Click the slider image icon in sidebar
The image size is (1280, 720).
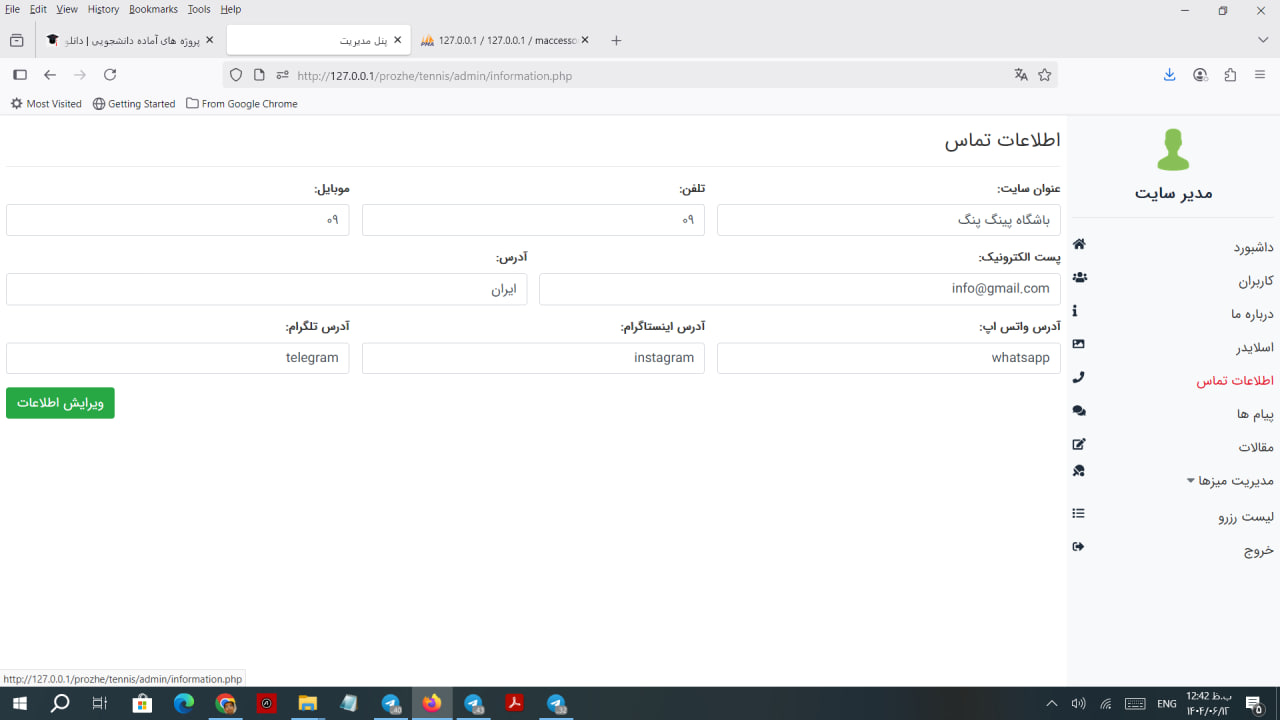(1078, 344)
